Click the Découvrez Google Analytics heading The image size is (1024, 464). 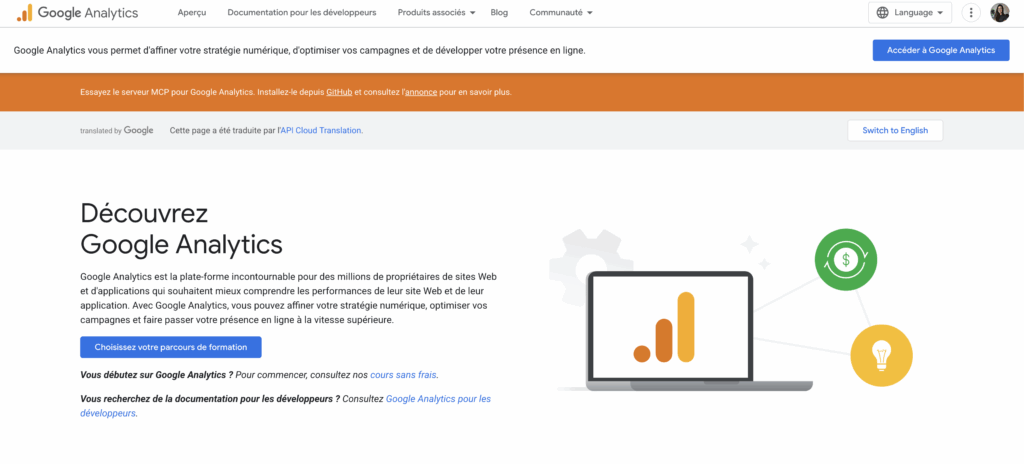(182, 229)
